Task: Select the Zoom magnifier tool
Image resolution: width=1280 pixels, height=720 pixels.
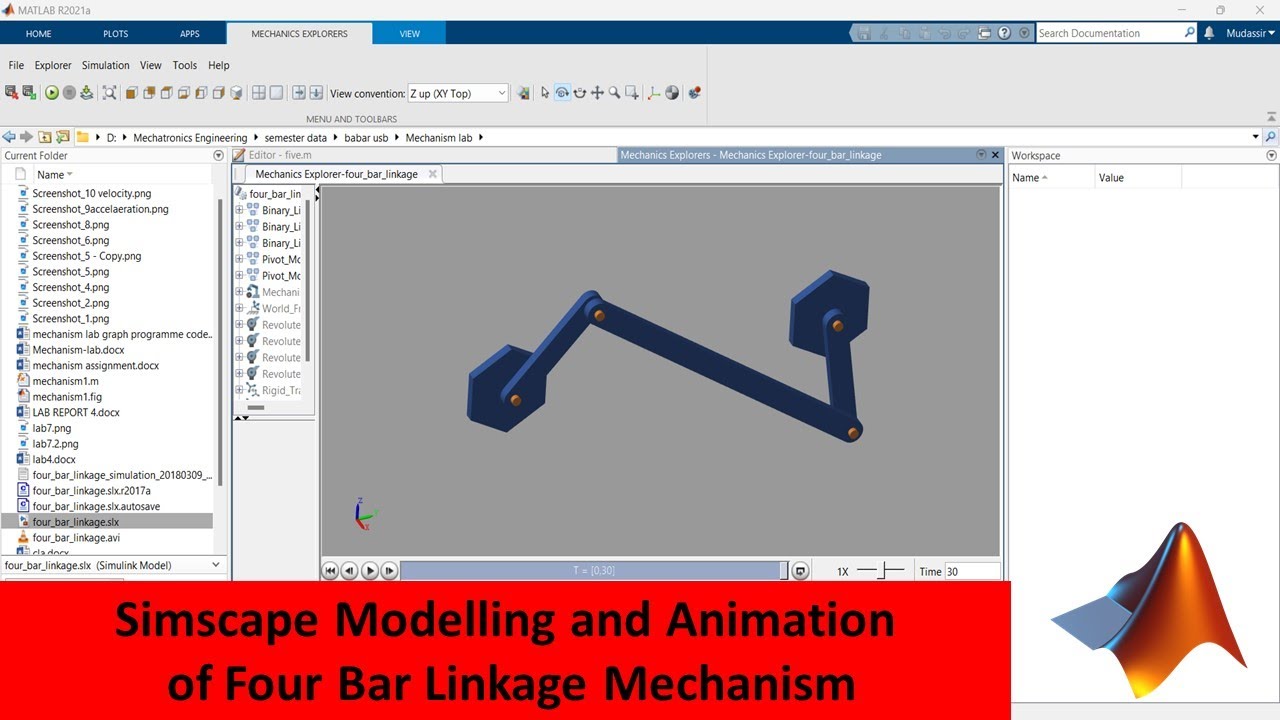Action: pyautogui.click(x=614, y=93)
